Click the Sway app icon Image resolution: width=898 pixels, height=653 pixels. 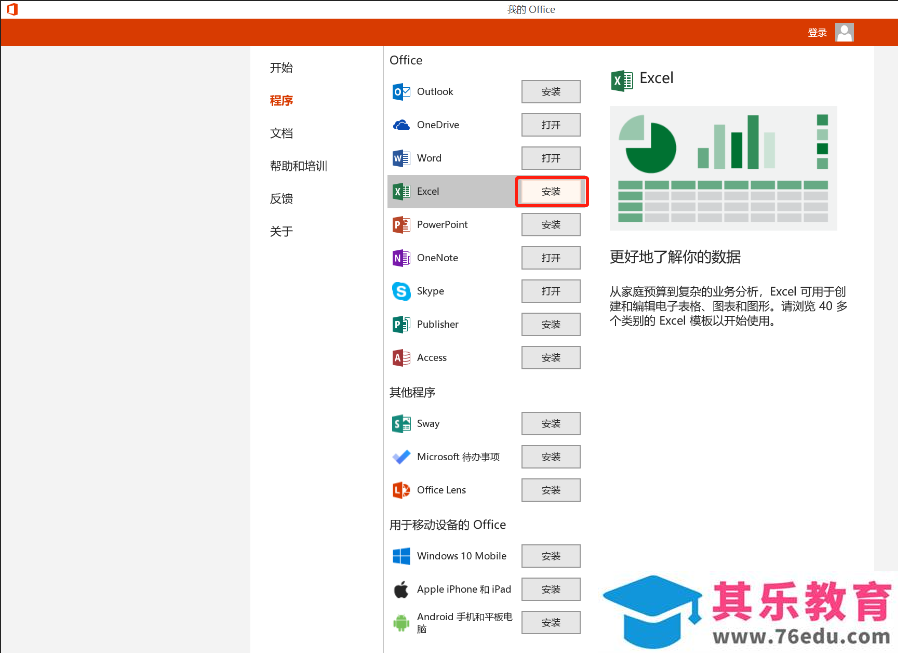pos(401,424)
